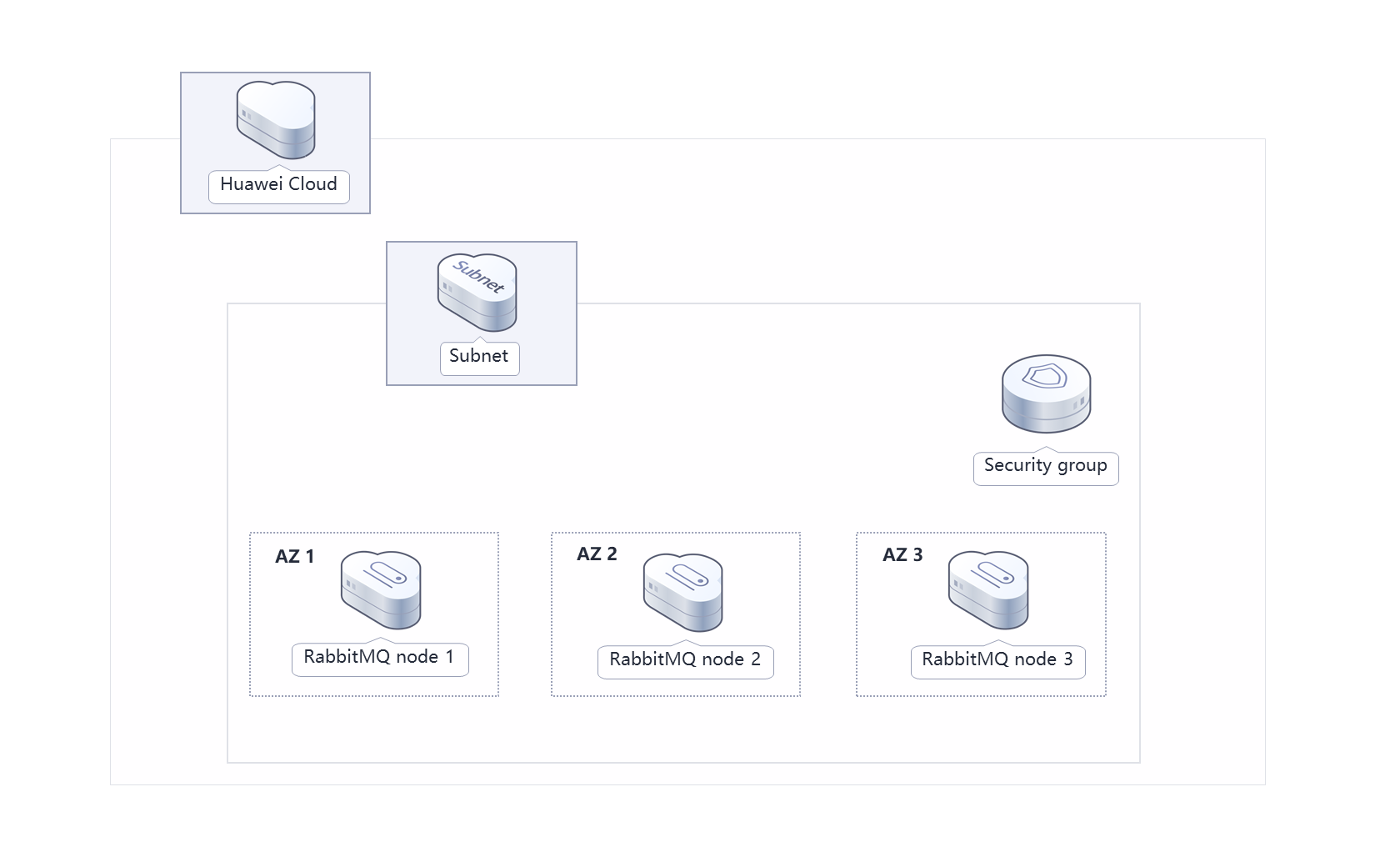The image size is (1400, 867).
Task: Select the AZ 1 heading text
Action: coord(295,555)
